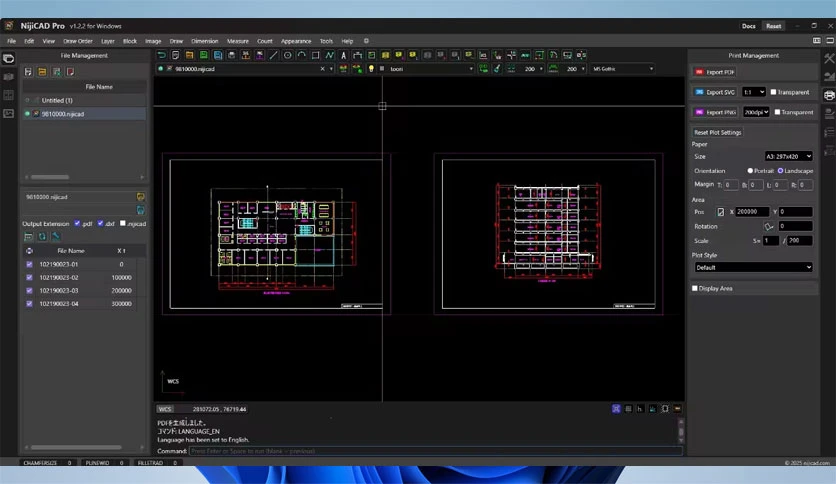Click the 102190023-04 file name
This screenshot has height=484, width=836.
point(59,304)
